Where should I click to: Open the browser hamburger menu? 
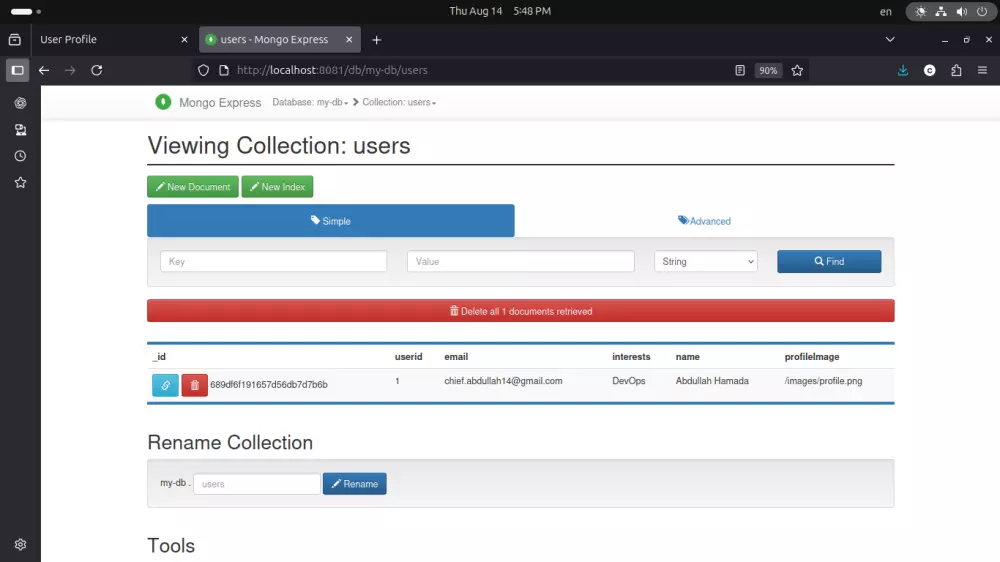(982, 70)
